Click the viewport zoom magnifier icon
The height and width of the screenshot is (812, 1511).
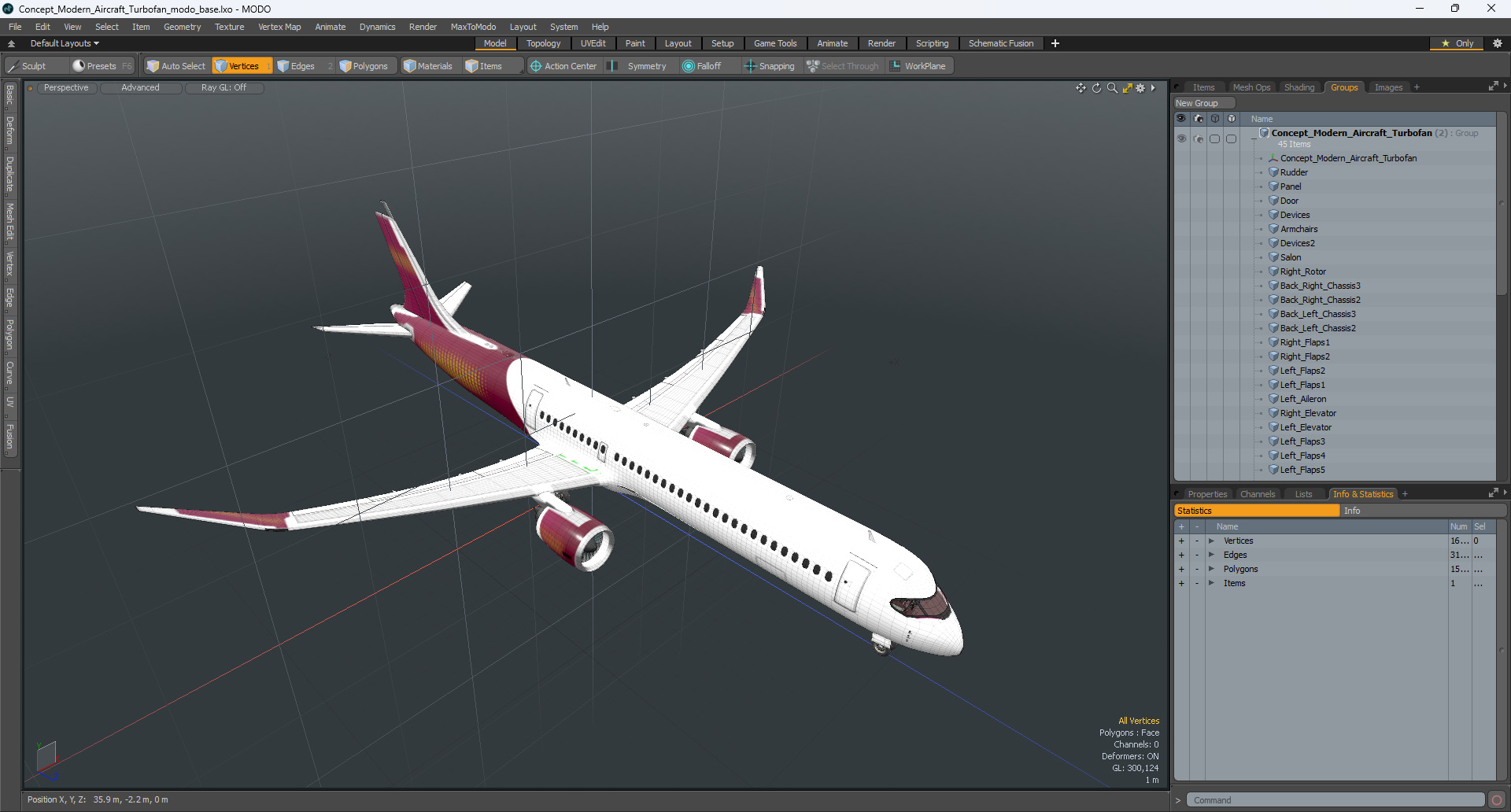point(1112,88)
